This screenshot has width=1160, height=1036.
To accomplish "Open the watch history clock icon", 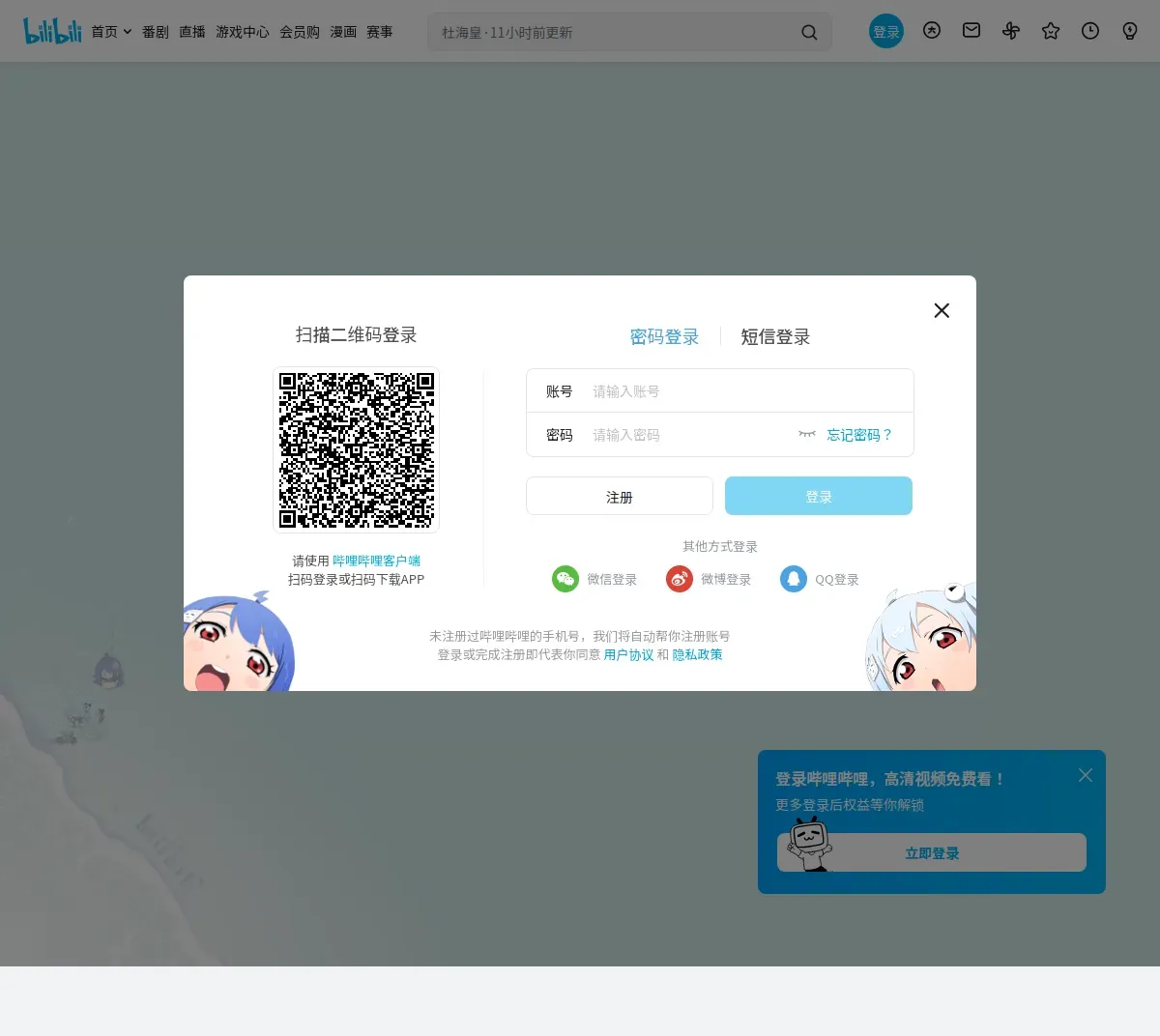I will (x=1090, y=31).
